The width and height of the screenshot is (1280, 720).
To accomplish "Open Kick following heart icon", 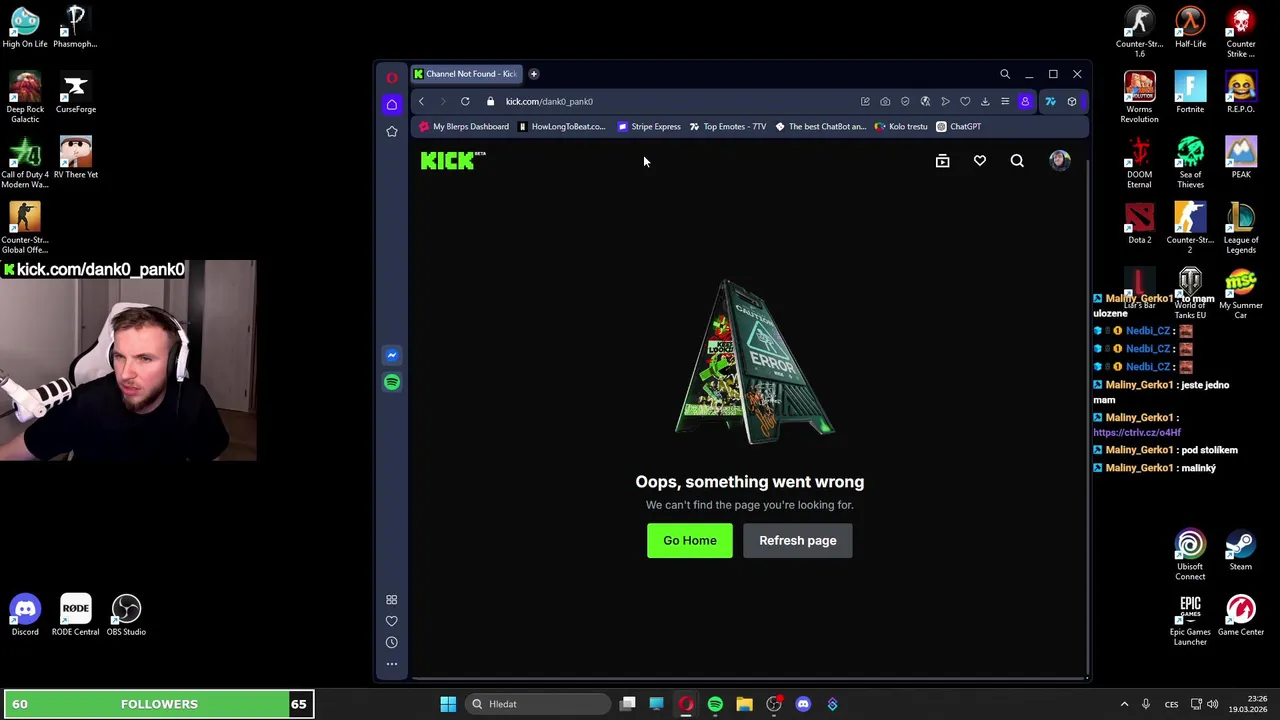I will pos(980,161).
